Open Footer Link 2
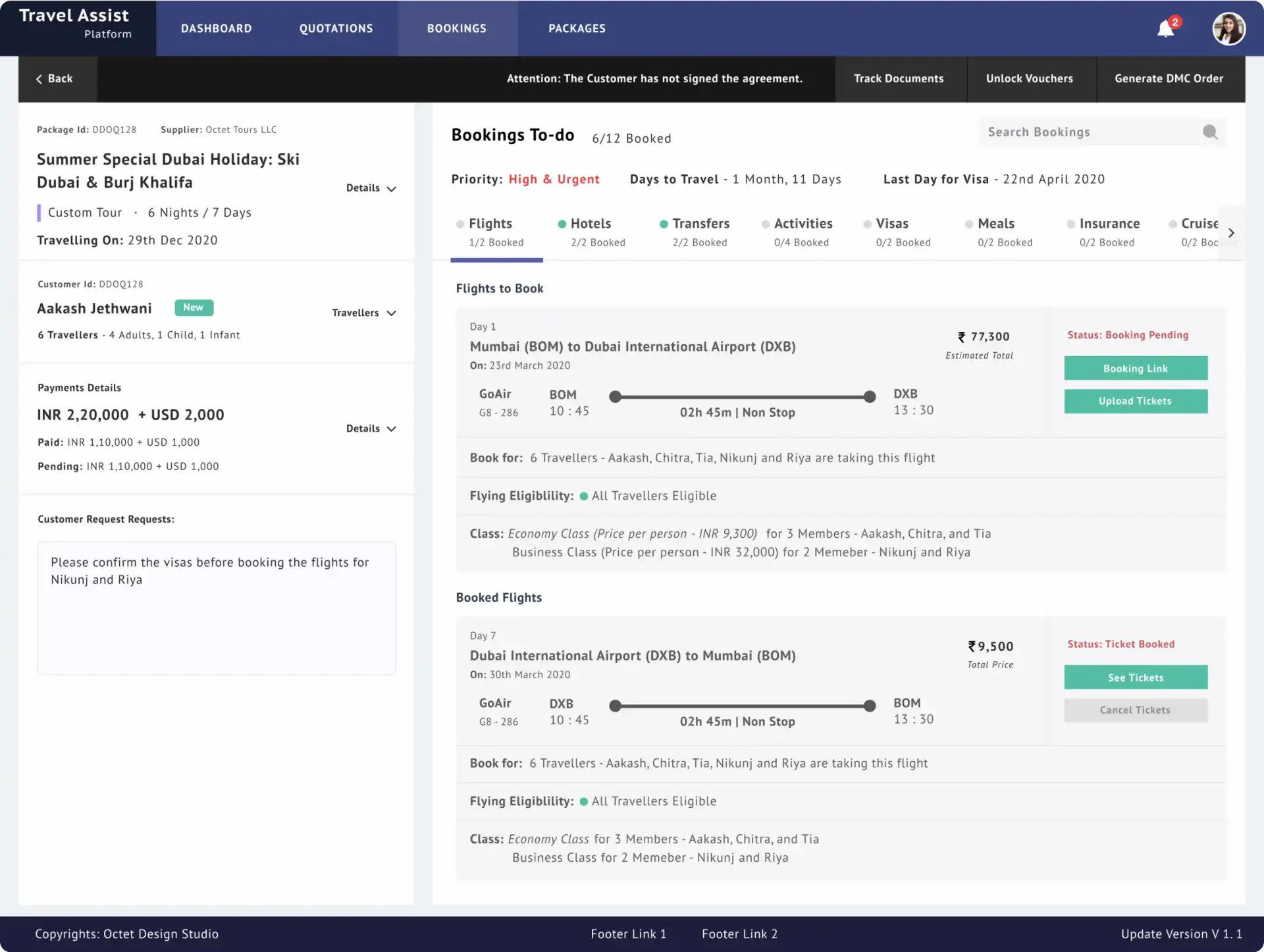 click(740, 934)
